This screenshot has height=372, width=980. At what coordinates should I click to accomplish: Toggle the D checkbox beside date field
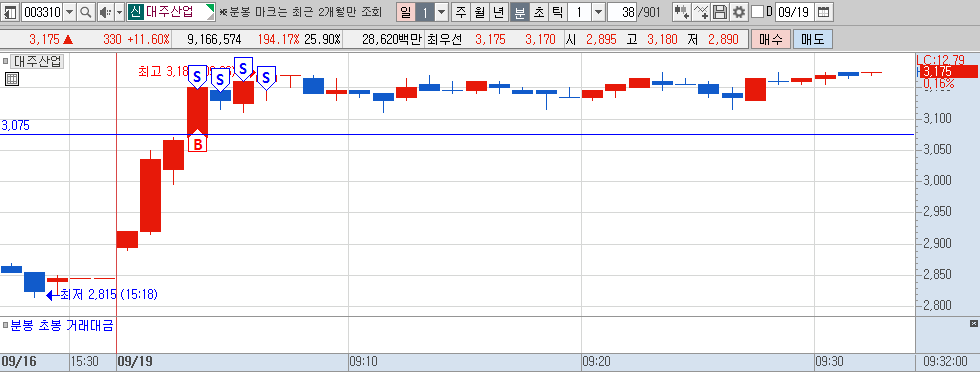click(757, 12)
